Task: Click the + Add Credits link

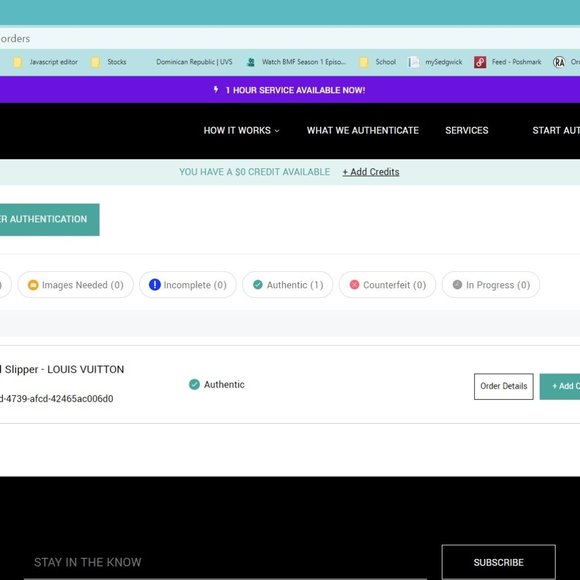Action: tap(371, 172)
